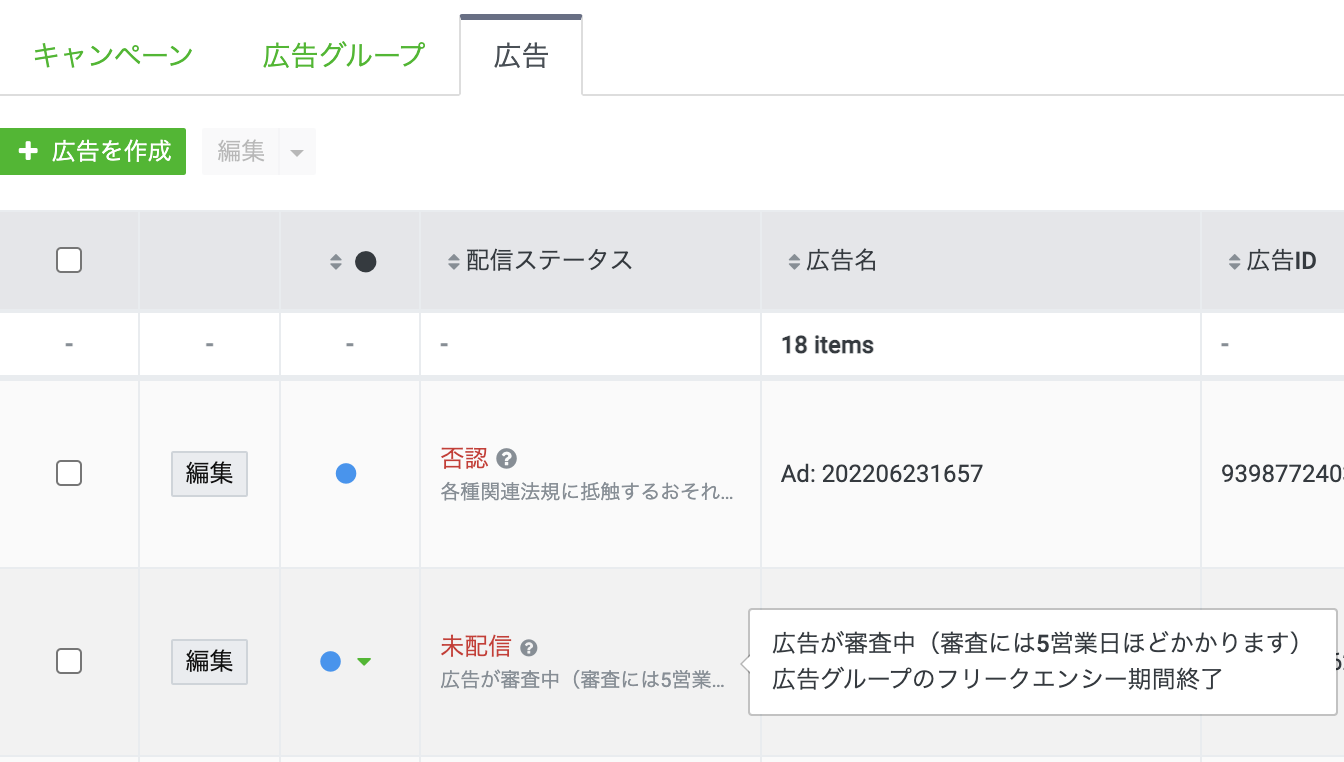Check the box for Ad: 202206231657
The image size is (1344, 762).
point(69,473)
